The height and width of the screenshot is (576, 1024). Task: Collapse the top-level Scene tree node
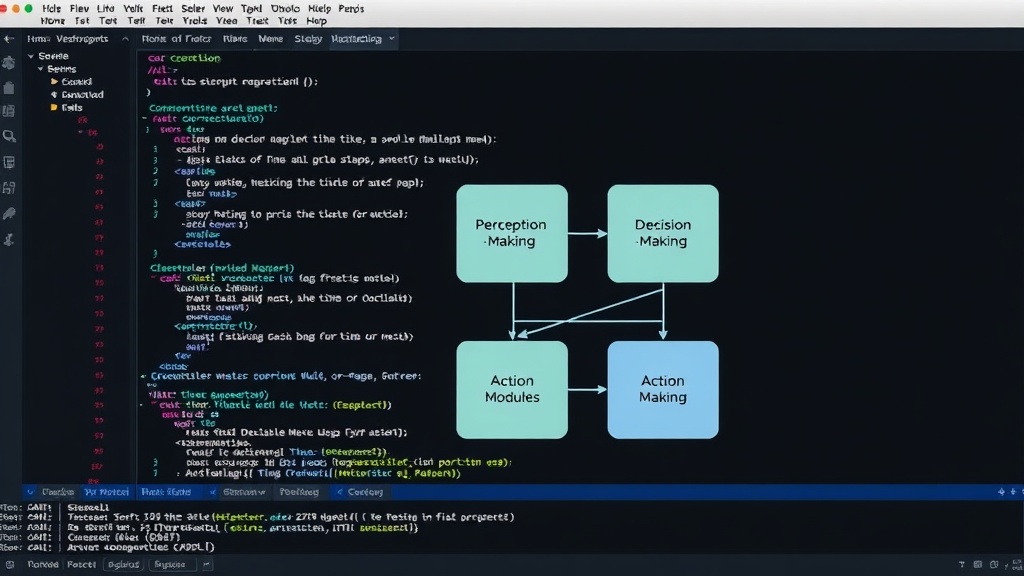click(31, 56)
